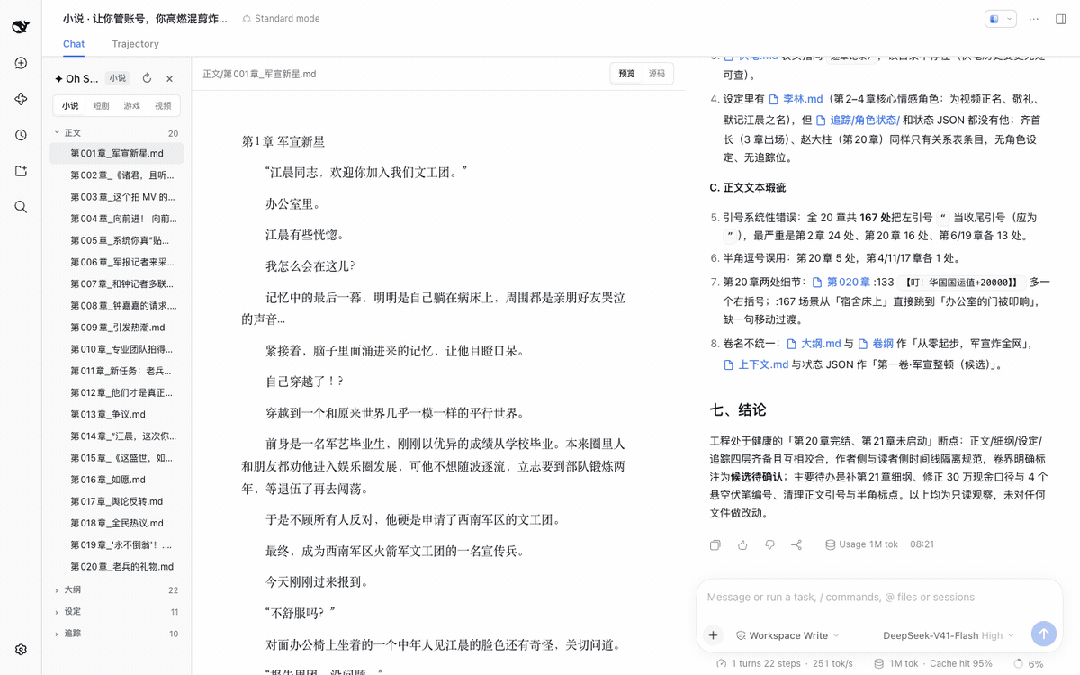Image resolution: width=1080 pixels, height=675 pixels.
Task: Click the conversation title 小说 · 让你管账号
Action: point(145,19)
